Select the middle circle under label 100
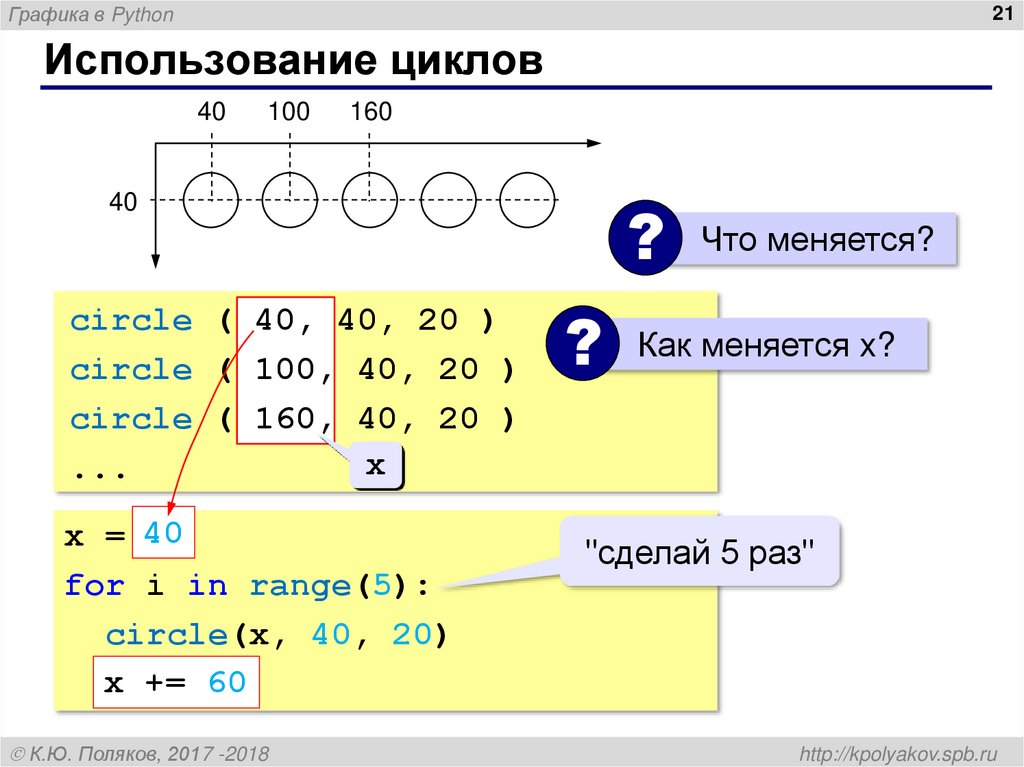1024x767 pixels. (x=290, y=198)
